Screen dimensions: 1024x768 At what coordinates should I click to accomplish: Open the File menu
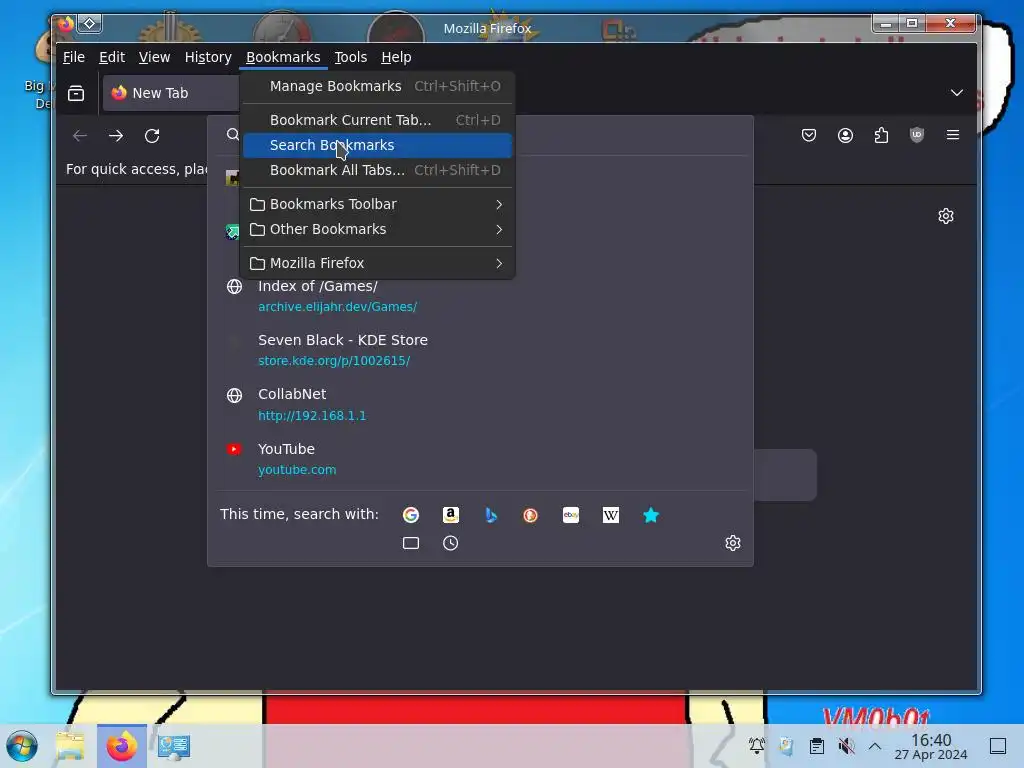tap(74, 57)
